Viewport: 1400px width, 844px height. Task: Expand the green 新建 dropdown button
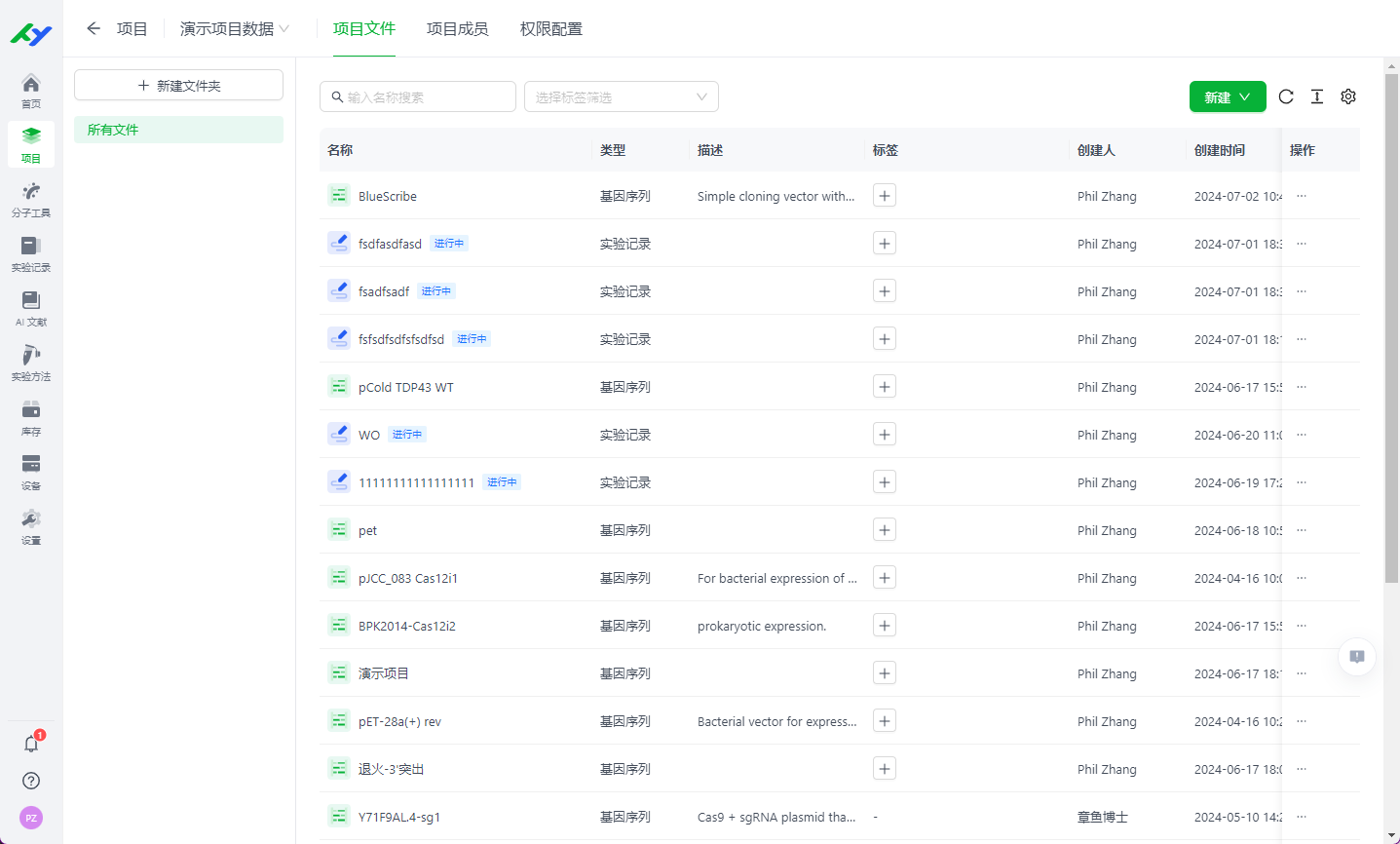[x=1227, y=96]
